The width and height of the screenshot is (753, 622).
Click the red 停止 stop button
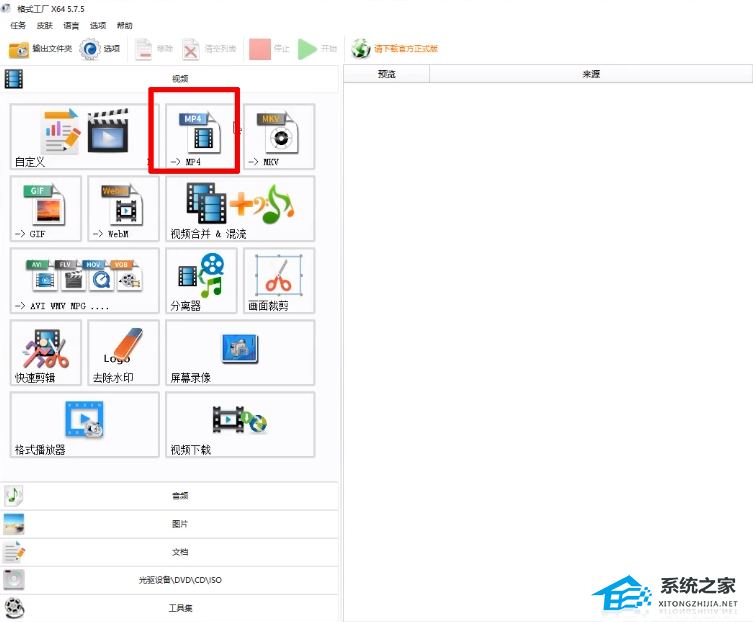click(x=269, y=49)
